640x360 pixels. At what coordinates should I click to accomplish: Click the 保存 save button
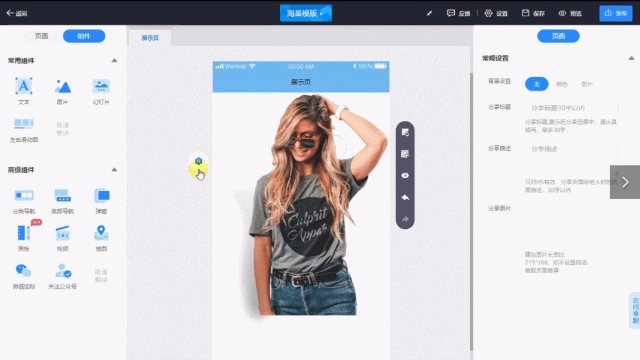pos(533,13)
